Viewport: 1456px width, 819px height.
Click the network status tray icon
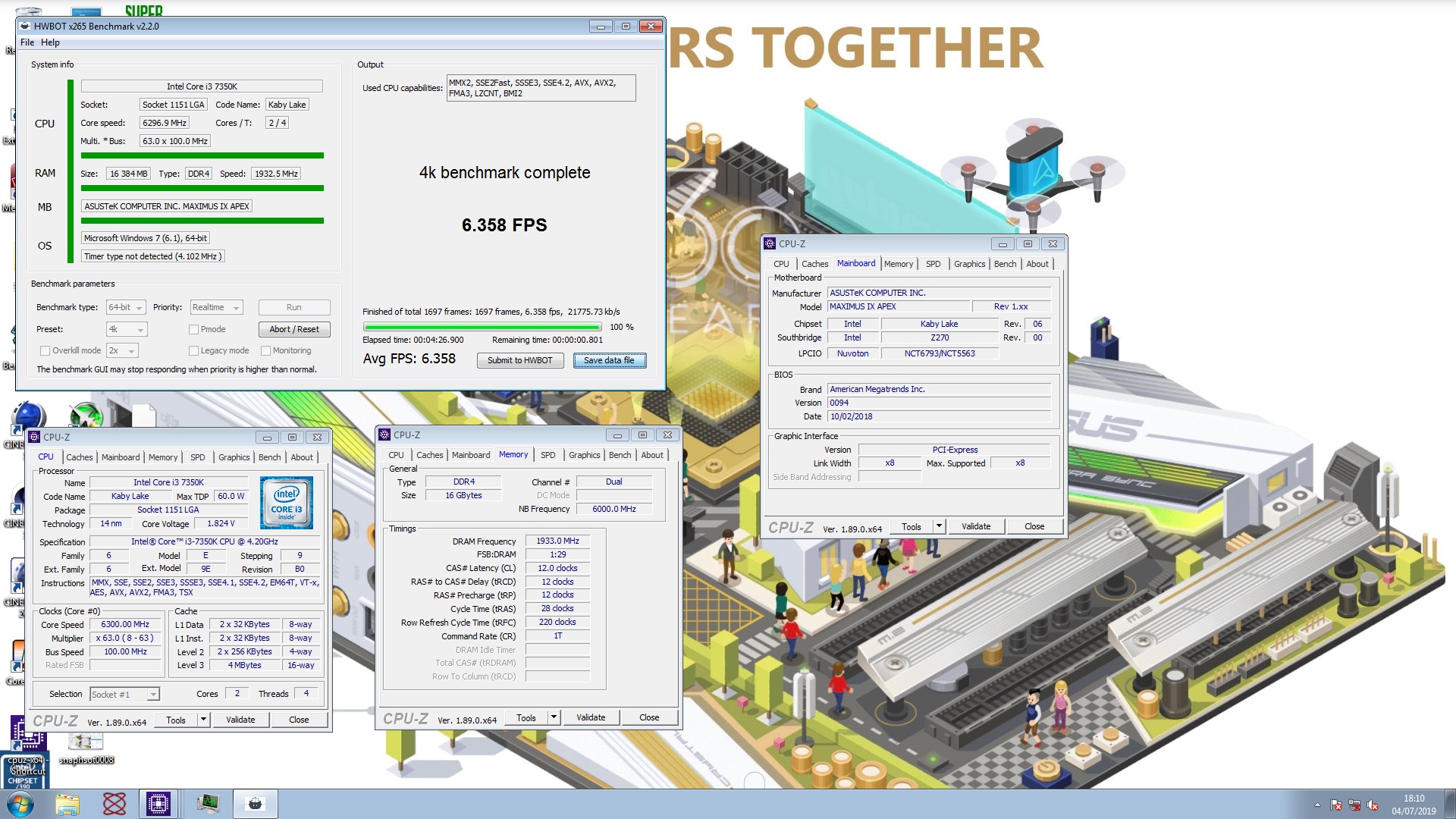[x=1354, y=805]
